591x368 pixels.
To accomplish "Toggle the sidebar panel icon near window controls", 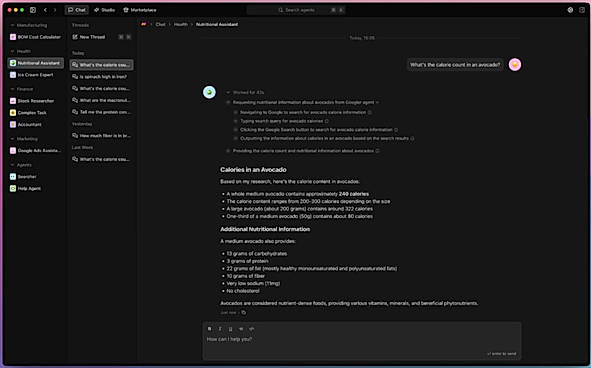I will click(x=33, y=10).
